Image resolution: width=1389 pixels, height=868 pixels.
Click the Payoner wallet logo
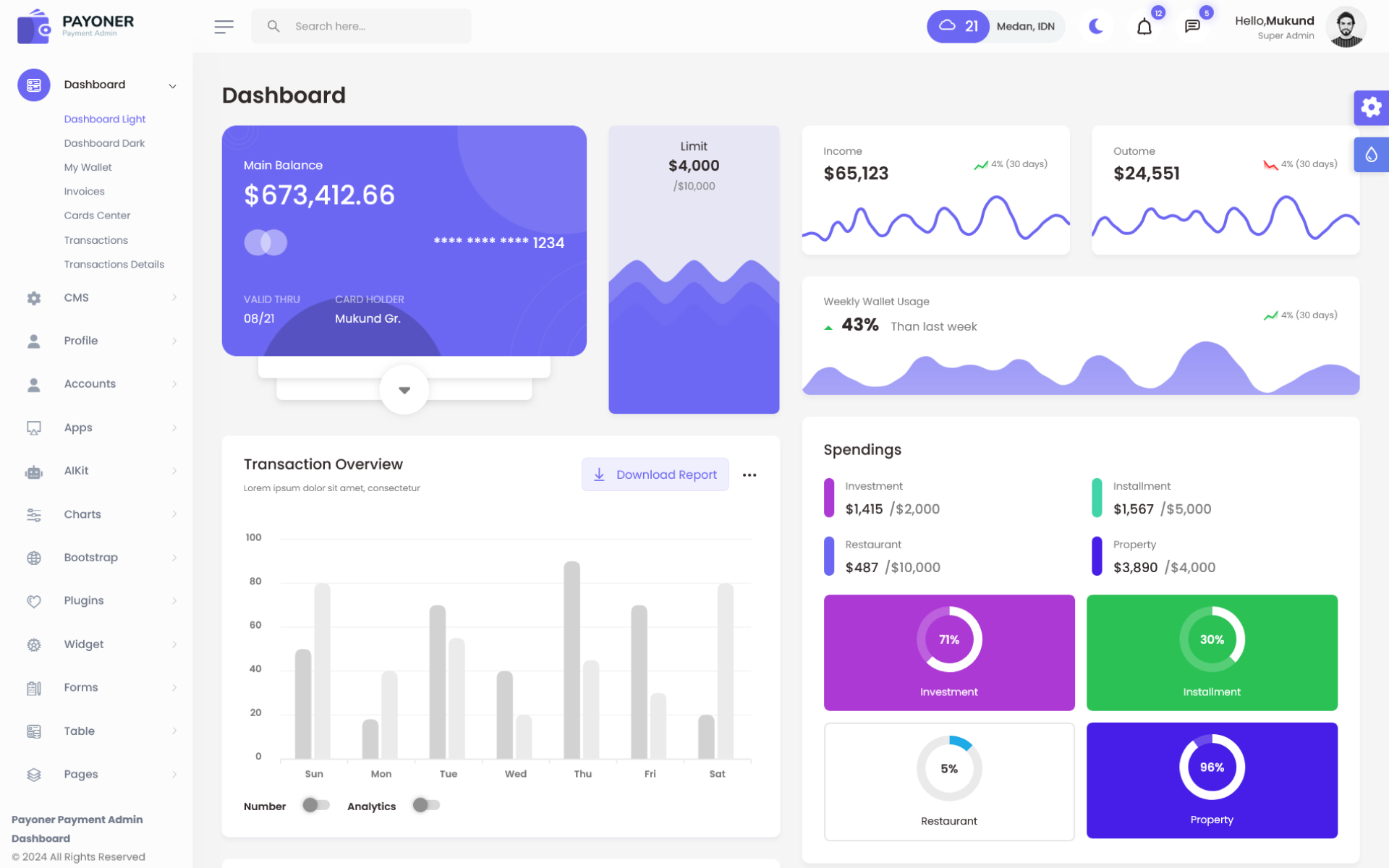[x=34, y=27]
